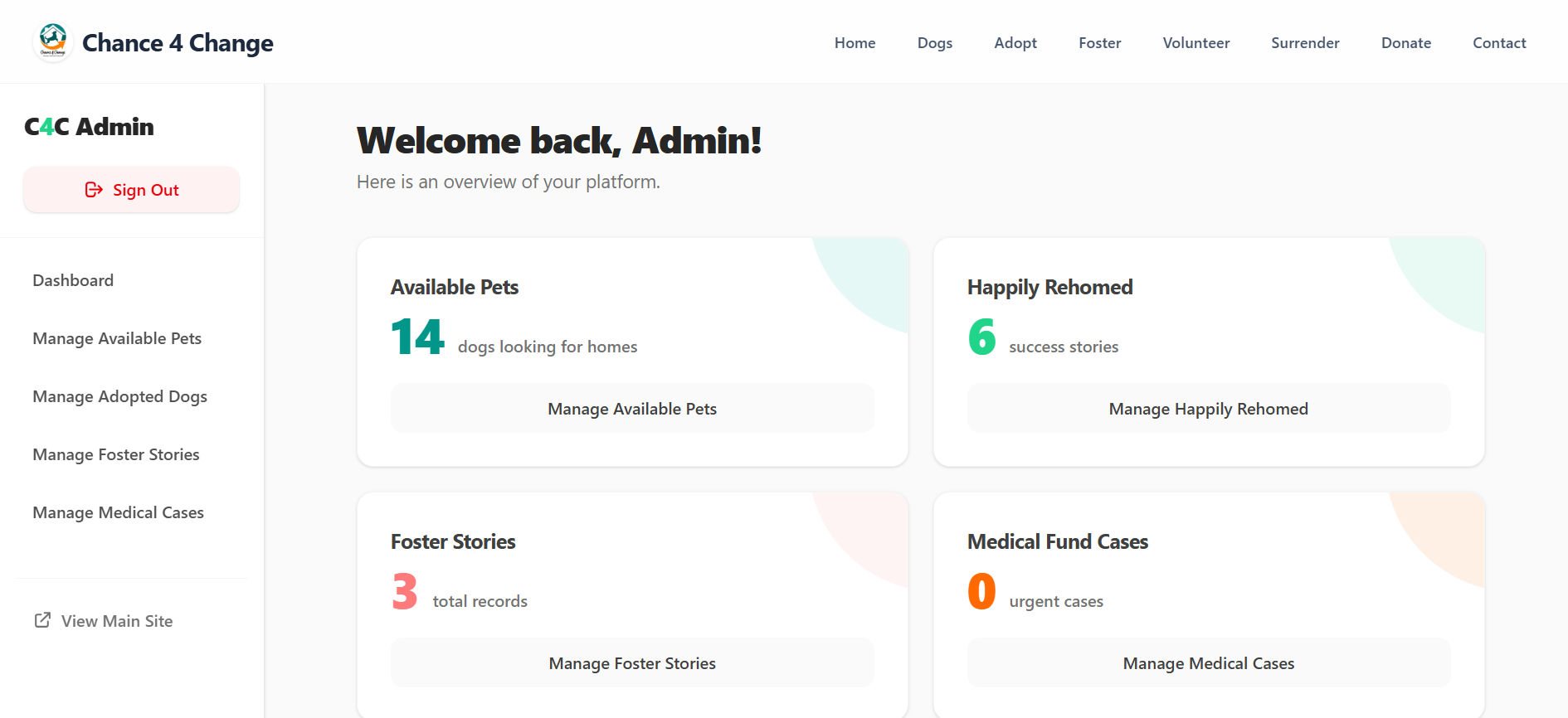Go to the Surrender page
The width and height of the screenshot is (1568, 718).
pyautogui.click(x=1305, y=43)
